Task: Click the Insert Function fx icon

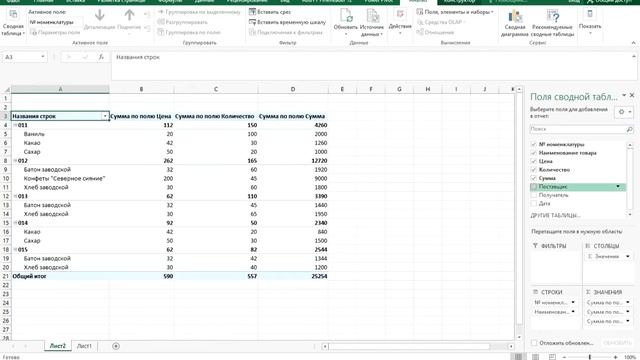Action: coord(101,57)
